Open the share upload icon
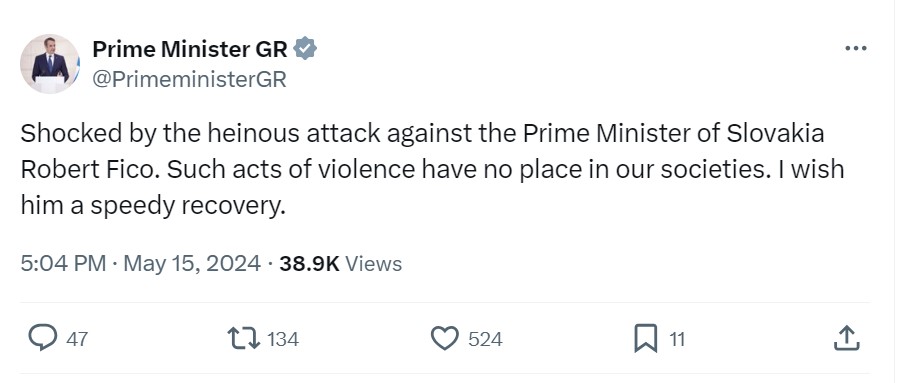Image resolution: width=905 pixels, height=383 pixels. (847, 338)
